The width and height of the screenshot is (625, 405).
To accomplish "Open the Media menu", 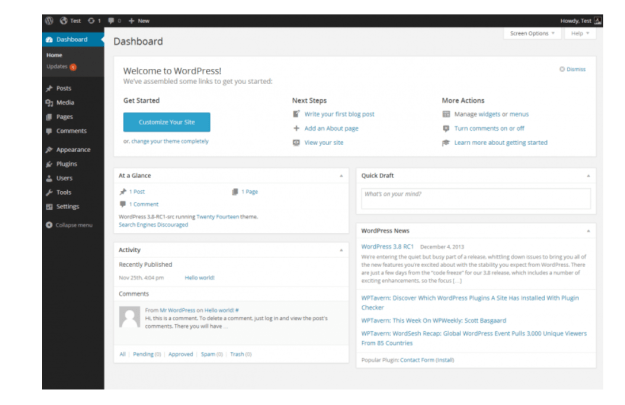I will [65, 102].
